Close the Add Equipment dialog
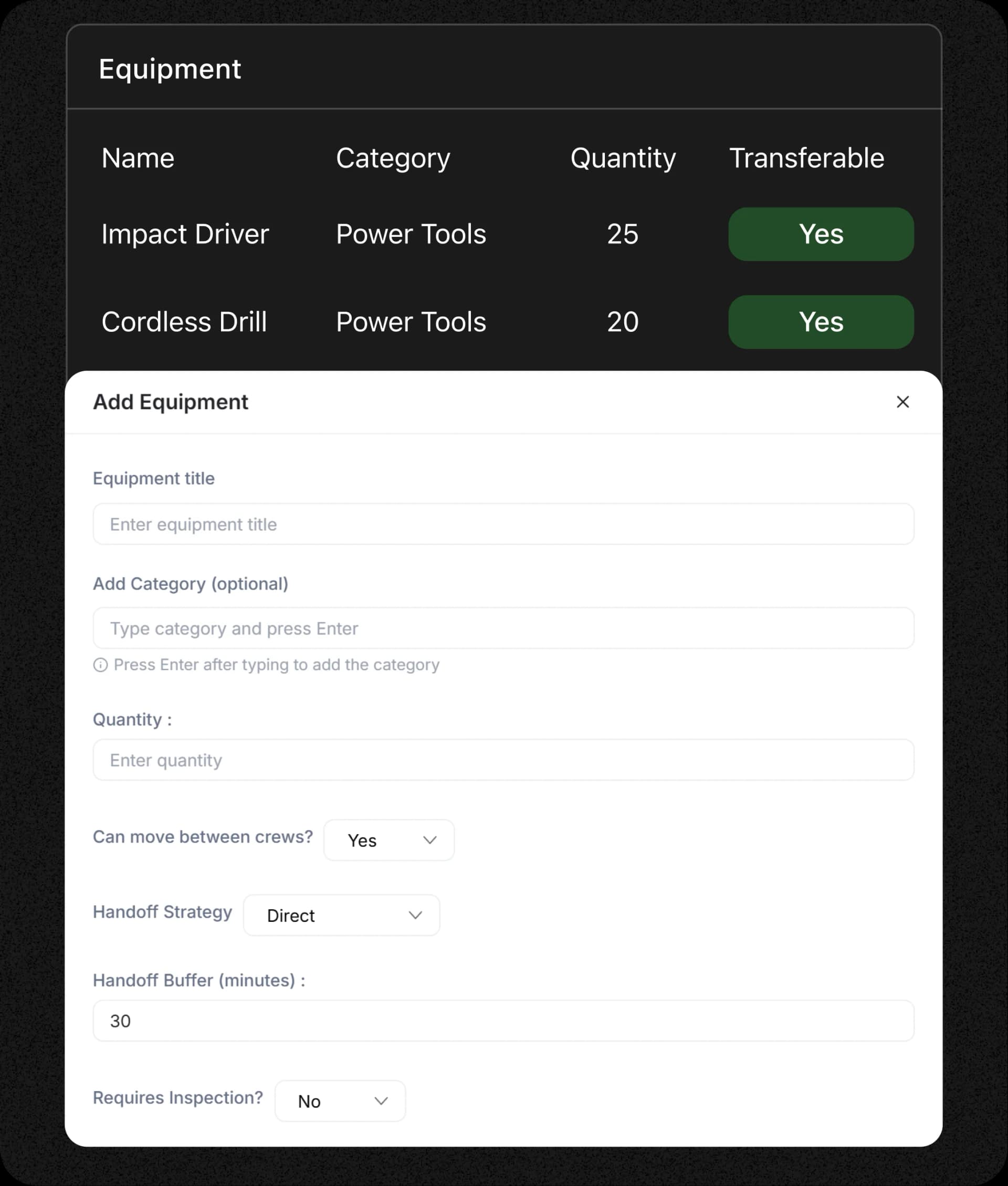1008x1186 pixels. pos(903,402)
